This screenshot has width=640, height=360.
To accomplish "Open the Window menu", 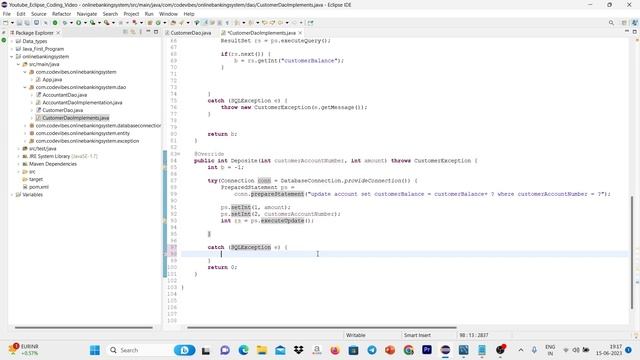I will [x=168, y=14].
